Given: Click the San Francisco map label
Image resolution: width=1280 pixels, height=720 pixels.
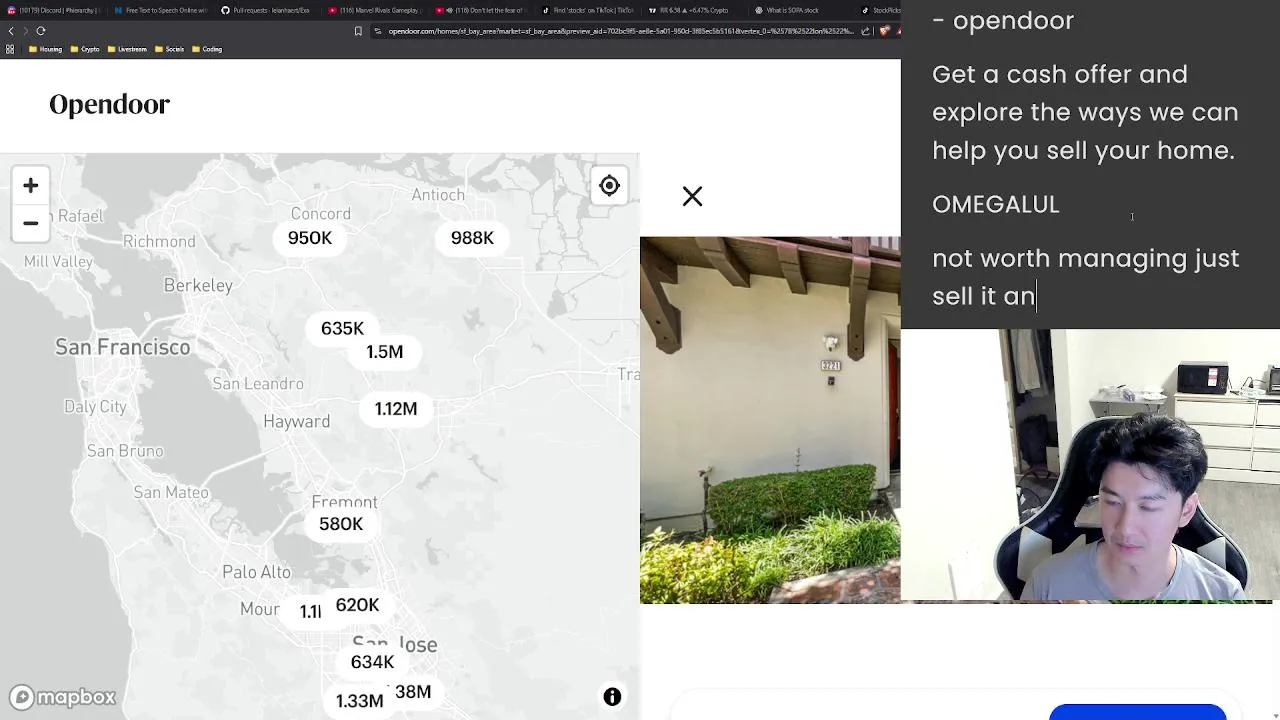Looking at the screenshot, I should coord(122,347).
